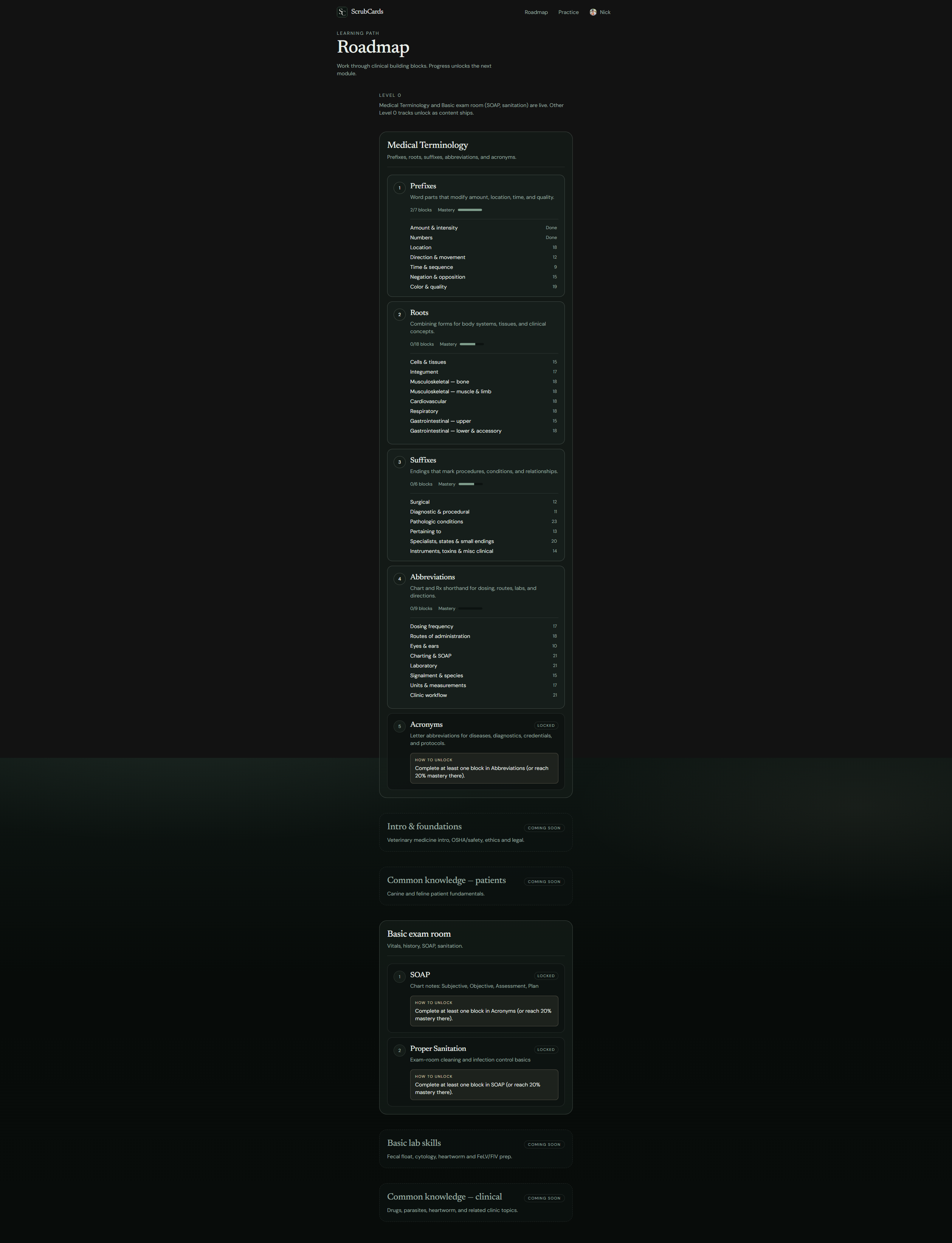
Task: Open the Abbreviations module heading
Action: pos(433,577)
